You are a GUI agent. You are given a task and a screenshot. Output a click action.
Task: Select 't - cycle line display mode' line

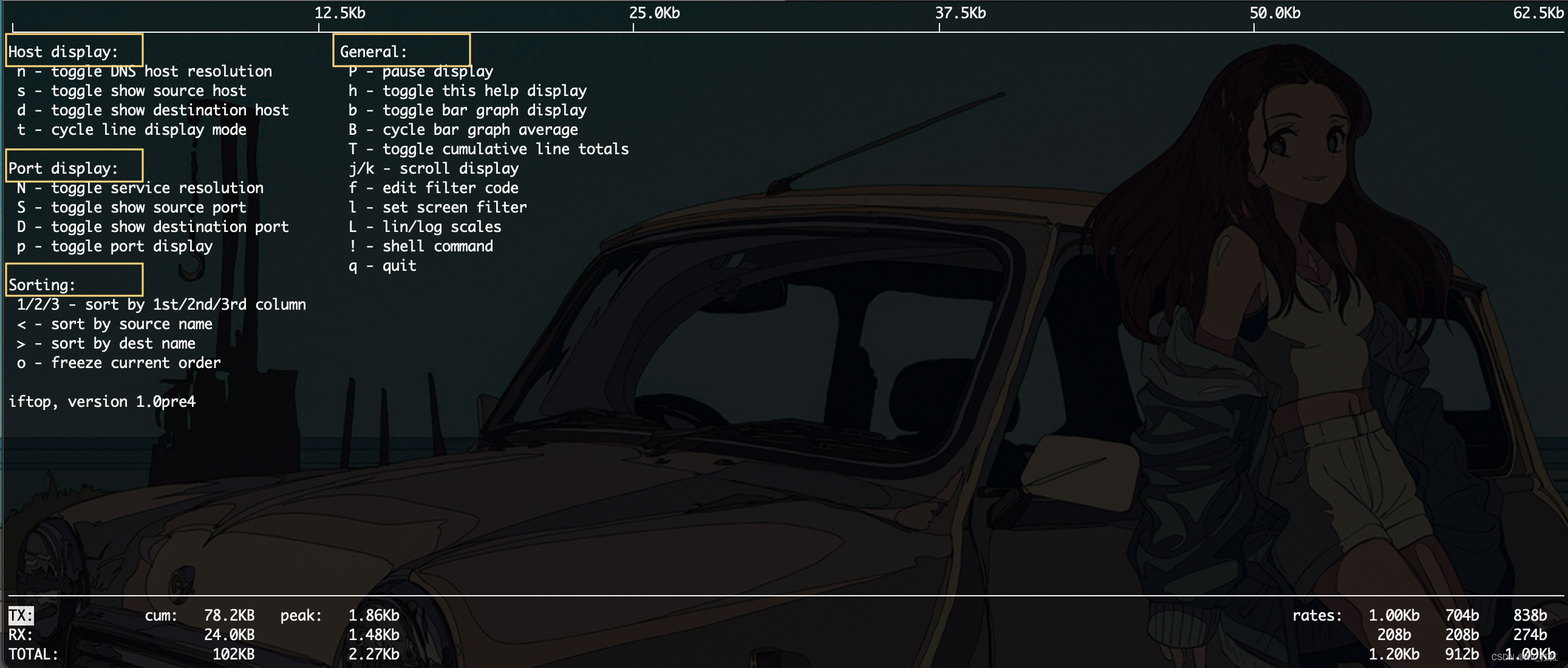(x=132, y=130)
